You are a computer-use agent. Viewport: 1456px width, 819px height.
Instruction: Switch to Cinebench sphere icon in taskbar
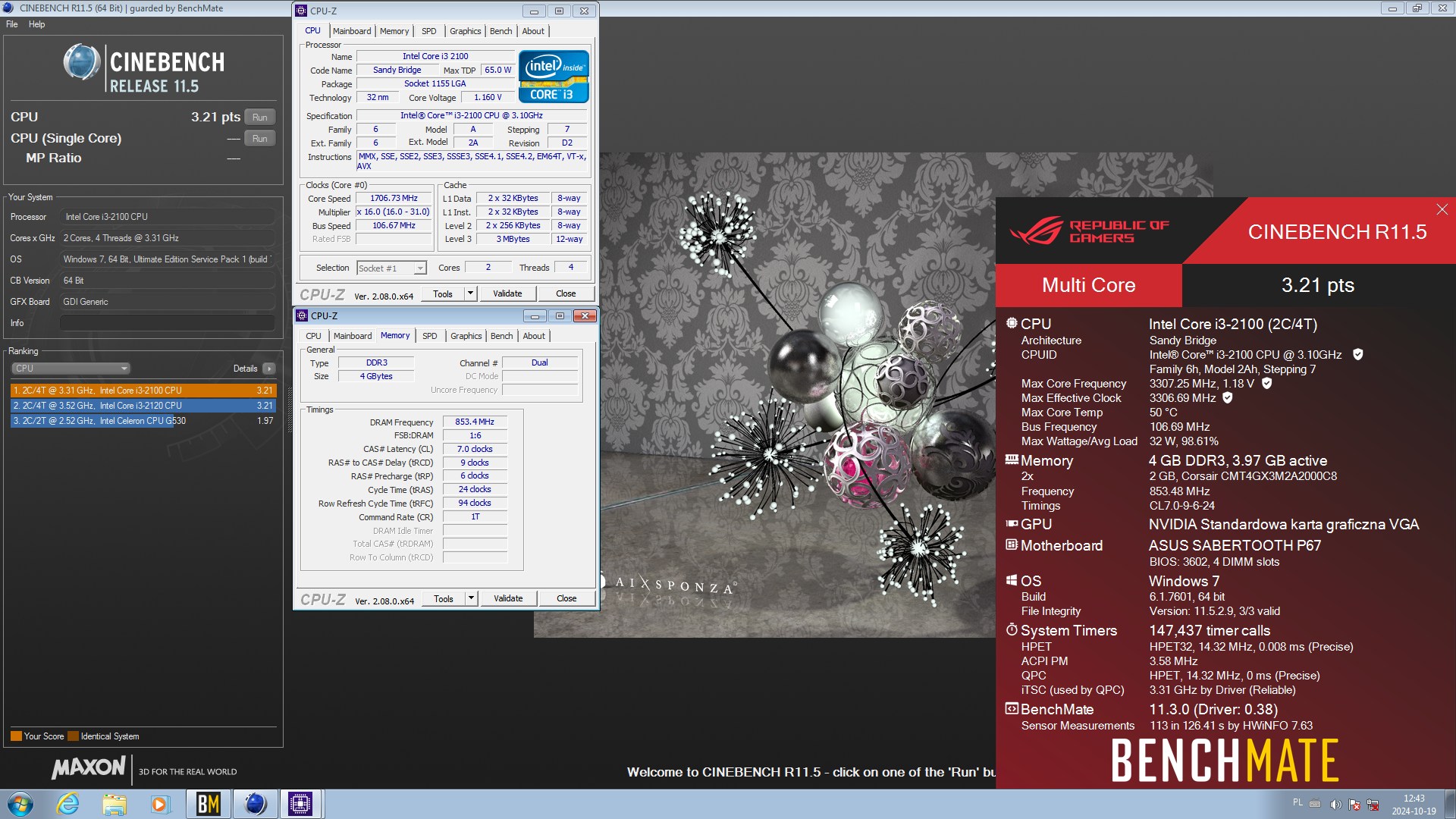pos(255,804)
